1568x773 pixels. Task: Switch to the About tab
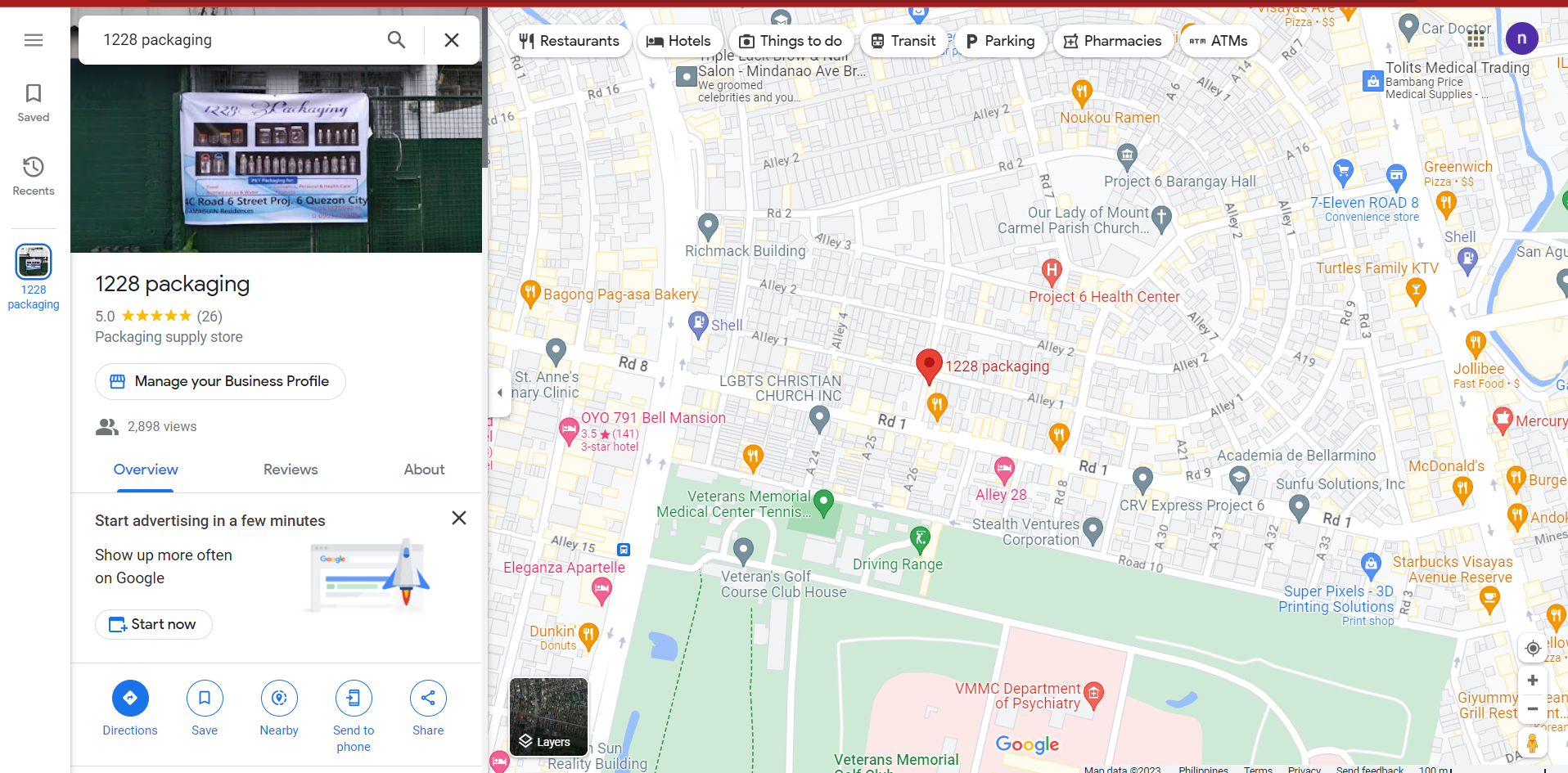pos(424,470)
